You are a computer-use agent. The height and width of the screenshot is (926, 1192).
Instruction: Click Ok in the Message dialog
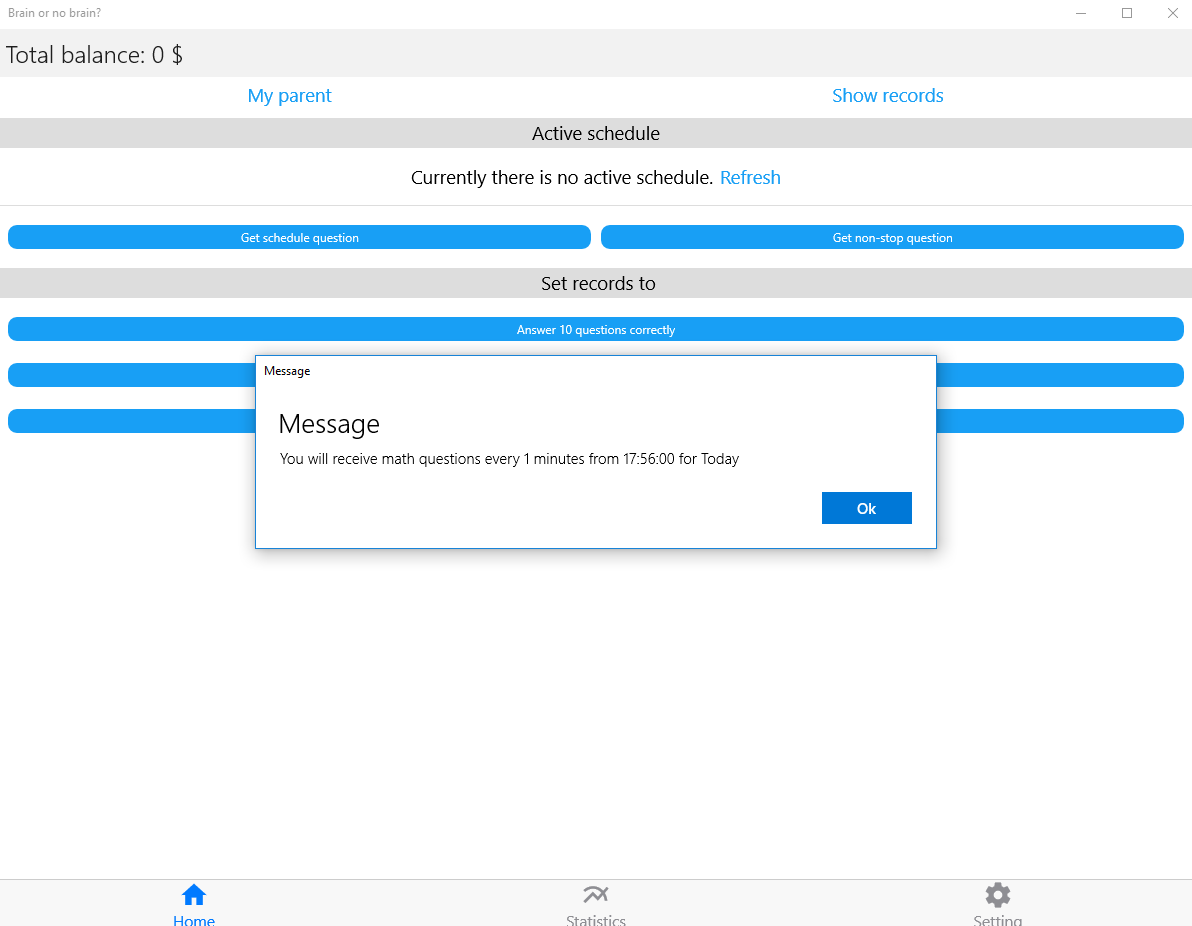(x=866, y=508)
